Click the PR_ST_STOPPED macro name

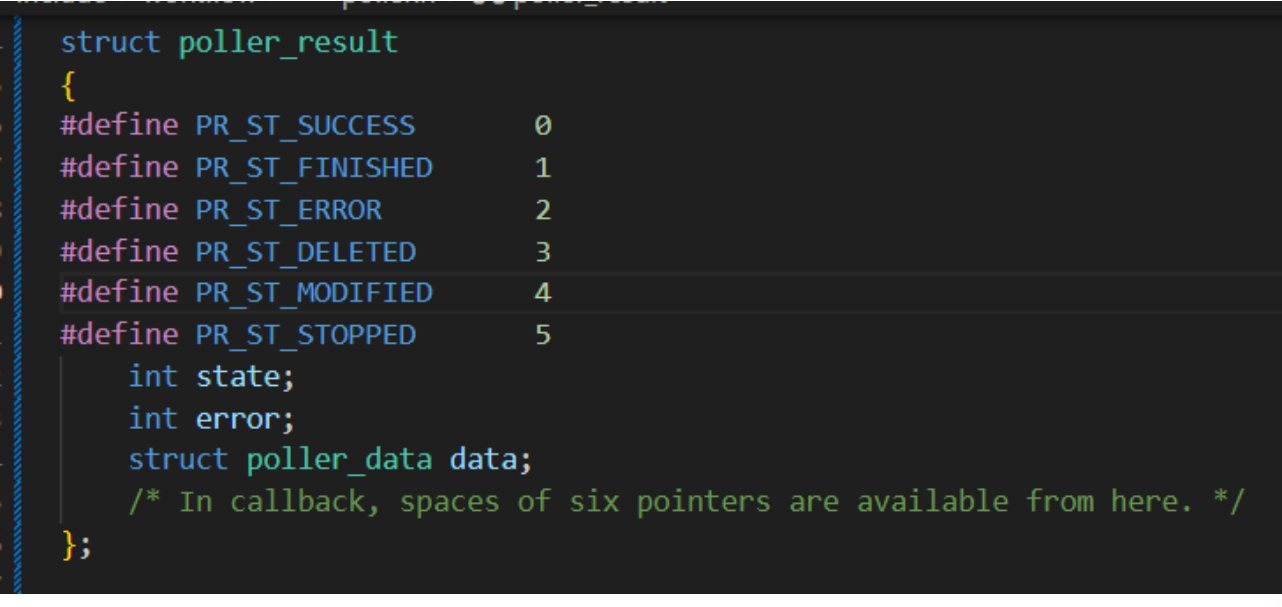click(x=305, y=334)
